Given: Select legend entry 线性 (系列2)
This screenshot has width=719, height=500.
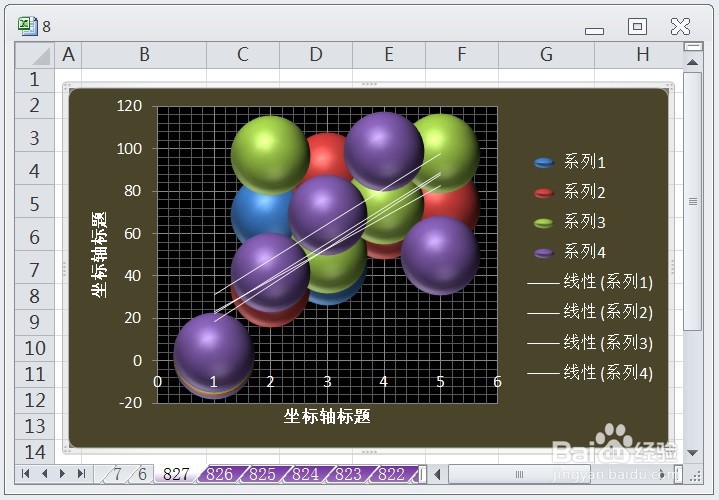Looking at the screenshot, I should (590, 313).
